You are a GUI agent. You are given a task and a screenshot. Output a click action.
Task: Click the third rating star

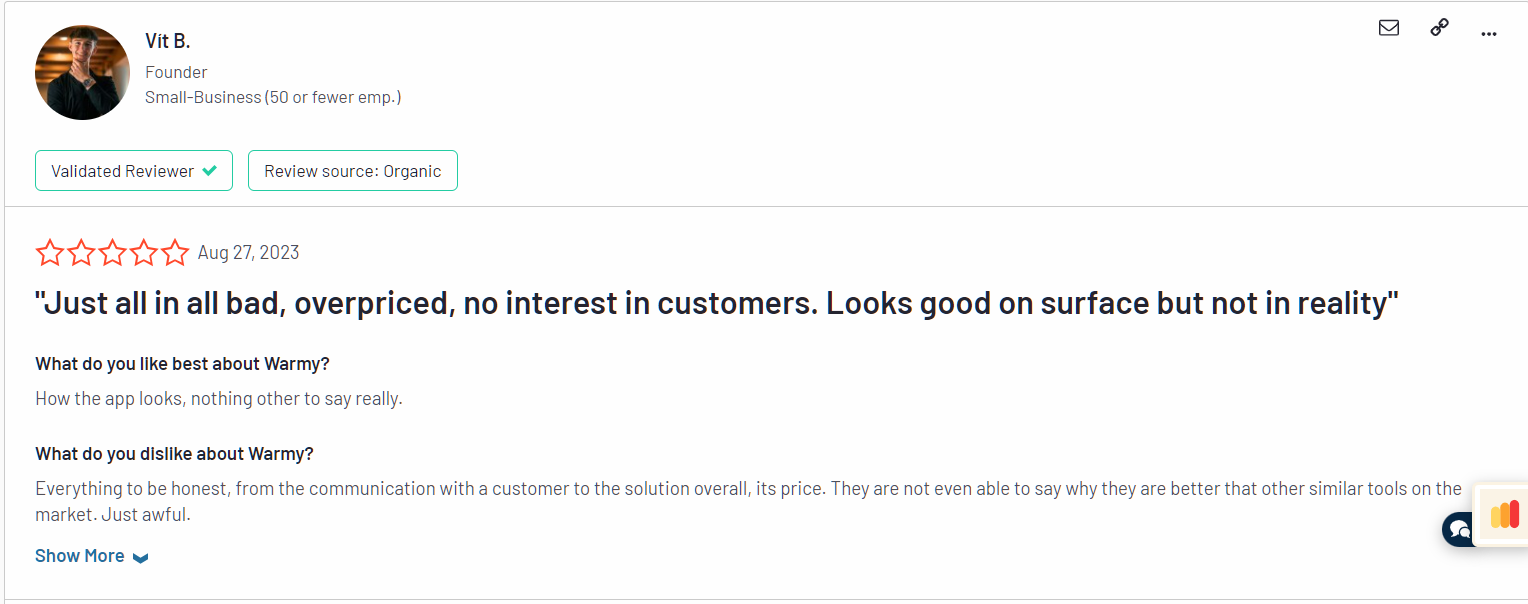(x=112, y=253)
